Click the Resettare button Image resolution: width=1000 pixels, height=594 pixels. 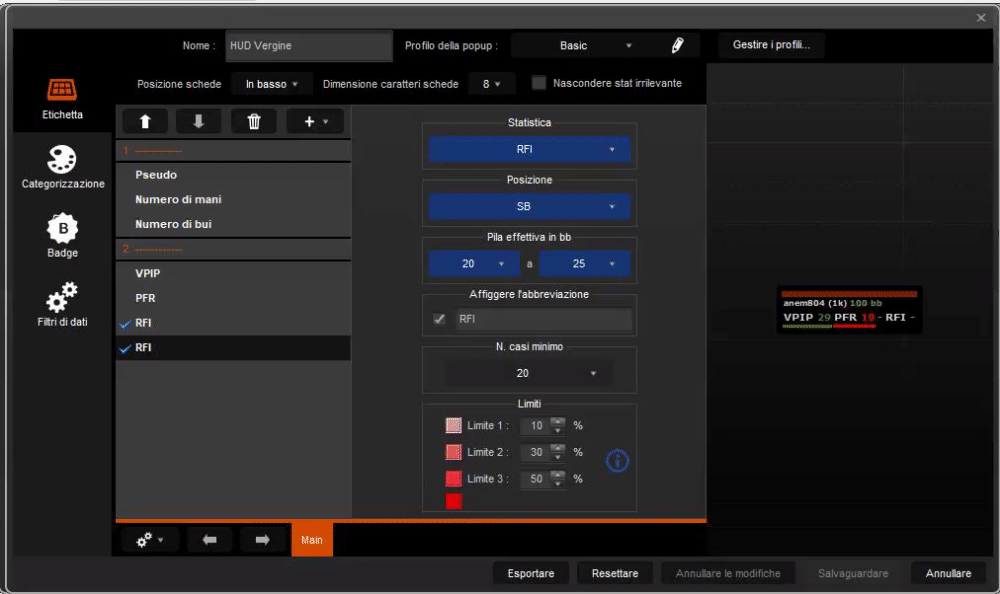click(x=615, y=573)
